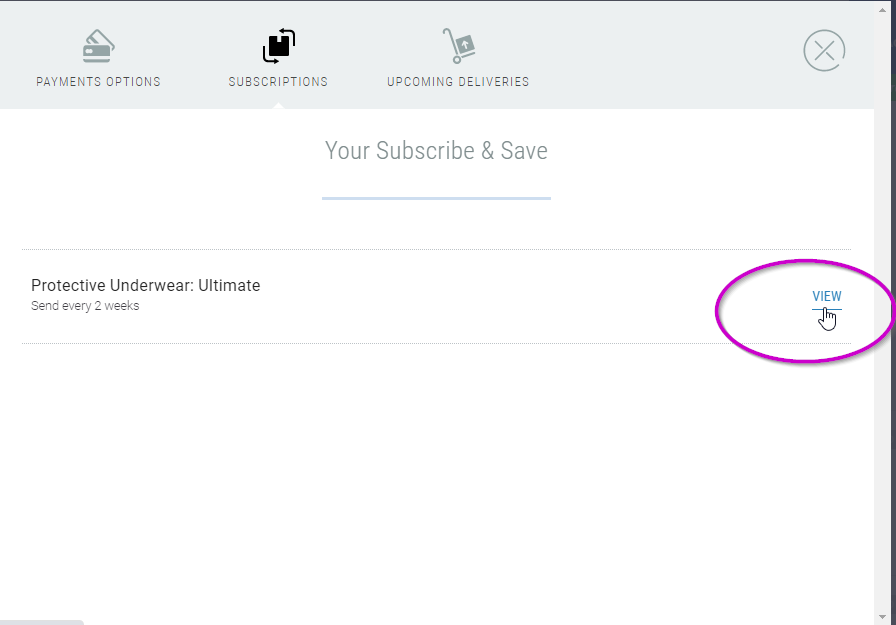Click the Subscriptions boxes icon
The height and width of the screenshot is (625, 896).
pyautogui.click(x=279, y=46)
